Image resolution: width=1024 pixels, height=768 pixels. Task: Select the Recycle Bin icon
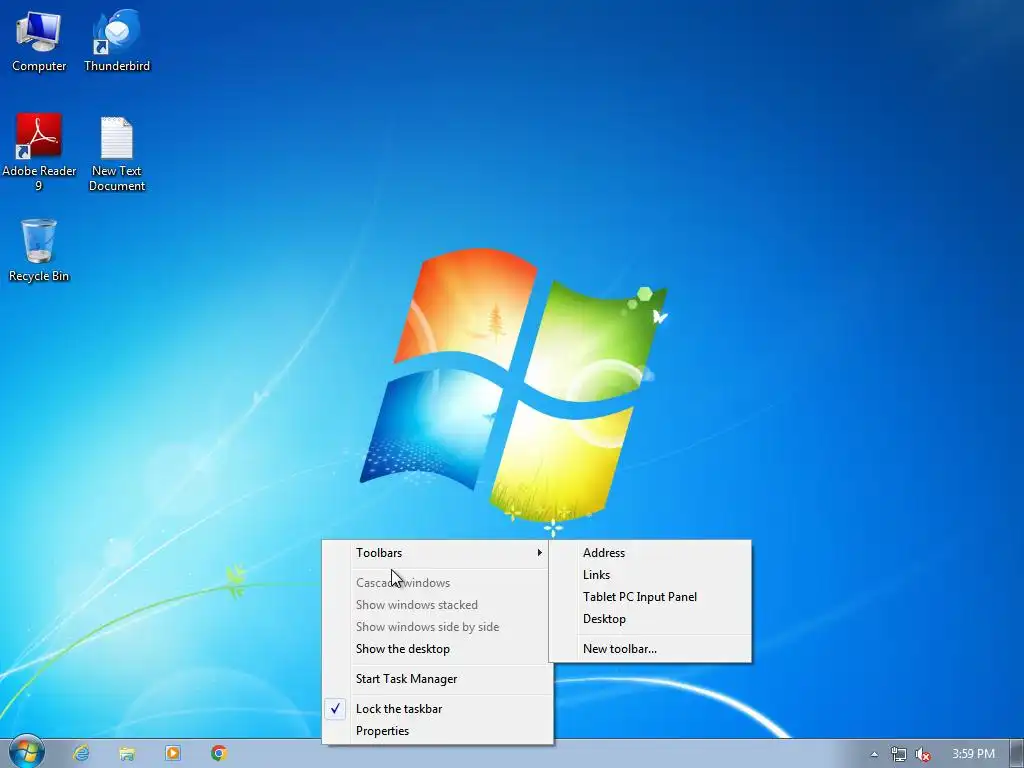[x=39, y=250]
